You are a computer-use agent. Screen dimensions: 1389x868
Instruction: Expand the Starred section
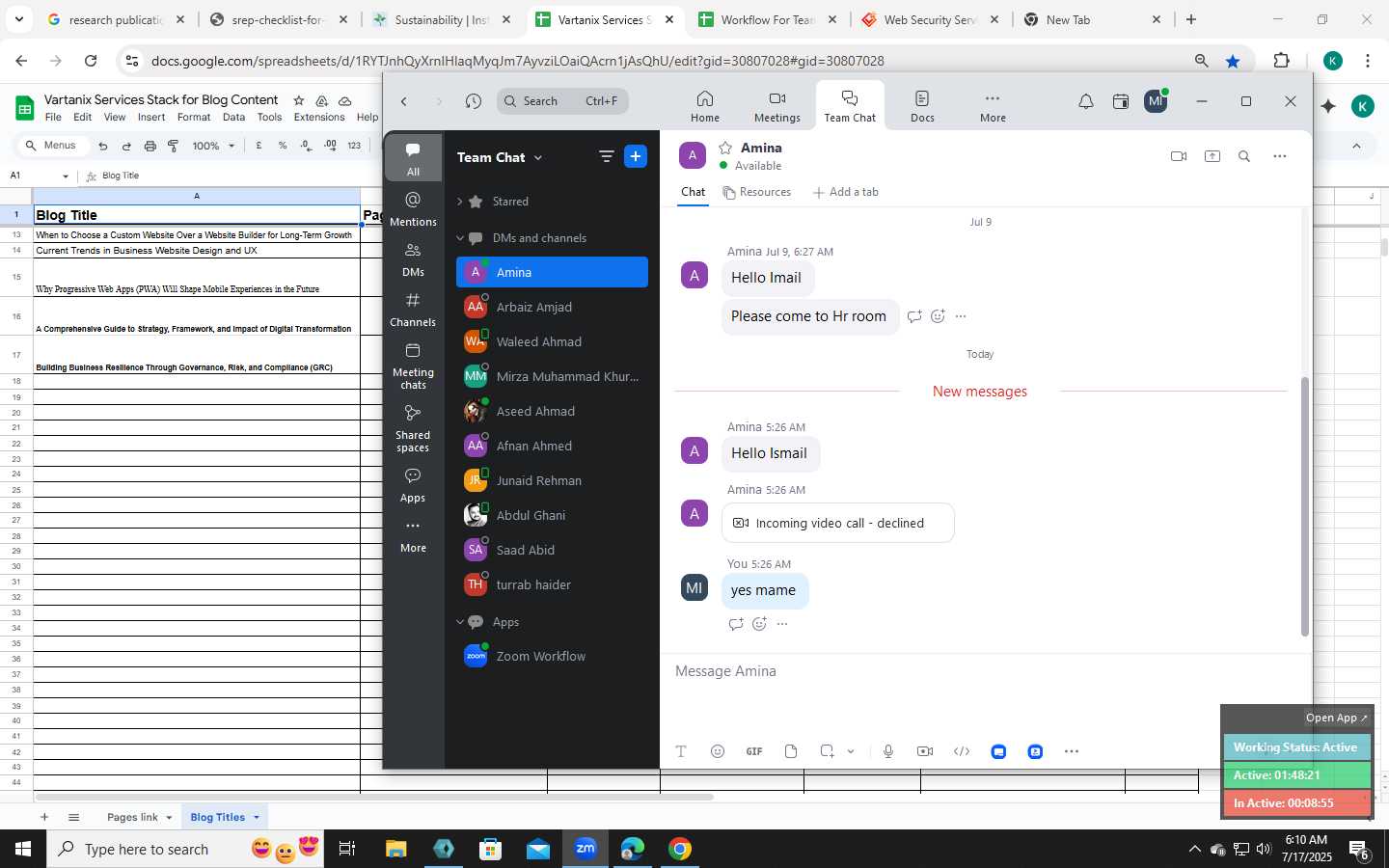coord(460,202)
